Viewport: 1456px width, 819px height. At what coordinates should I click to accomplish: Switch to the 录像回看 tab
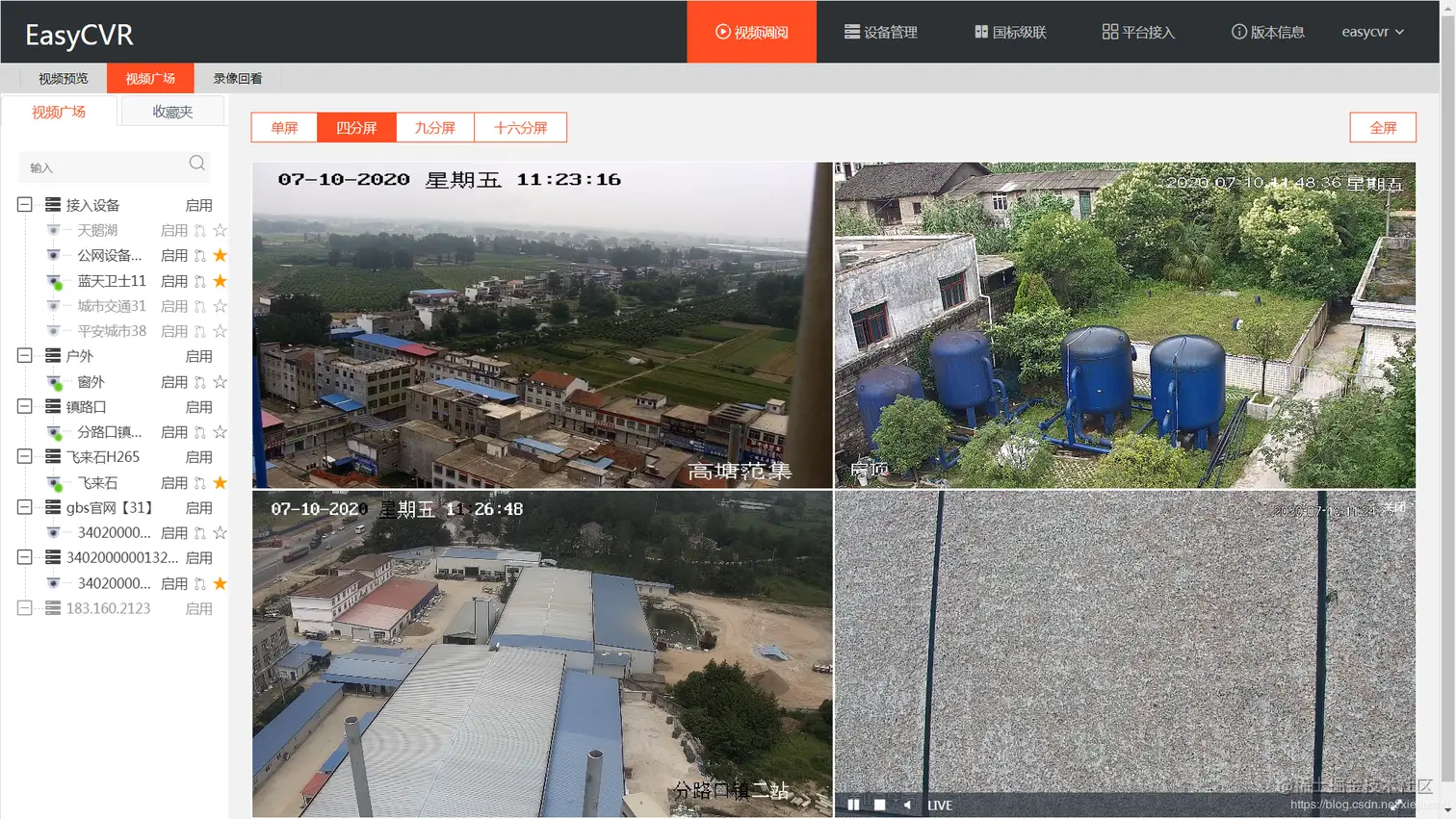point(237,78)
